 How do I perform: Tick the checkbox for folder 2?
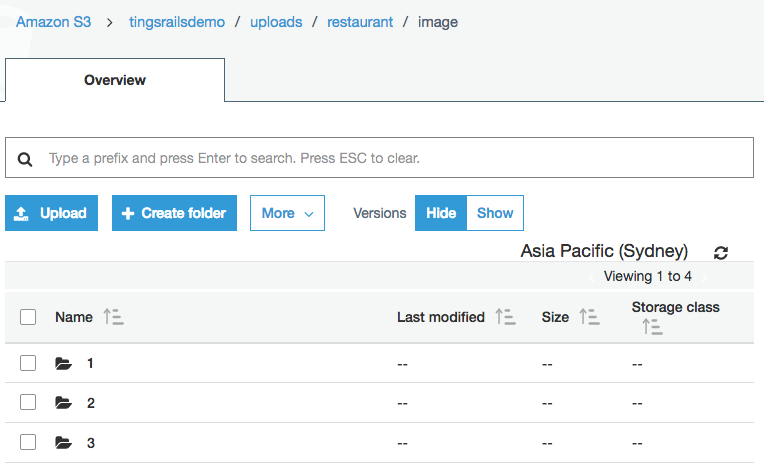[x=28, y=402]
